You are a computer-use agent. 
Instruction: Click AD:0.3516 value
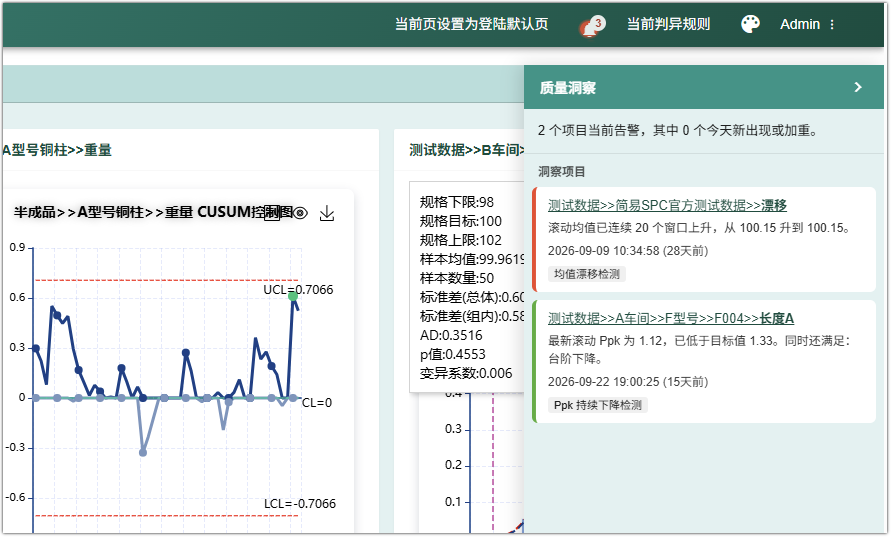pyautogui.click(x=451, y=335)
